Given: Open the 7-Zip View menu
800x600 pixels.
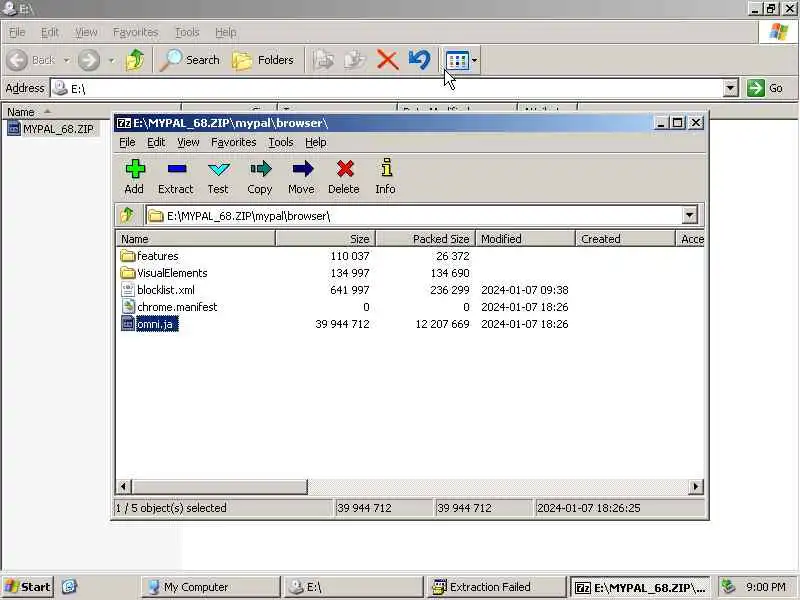Looking at the screenshot, I should click(x=188, y=142).
